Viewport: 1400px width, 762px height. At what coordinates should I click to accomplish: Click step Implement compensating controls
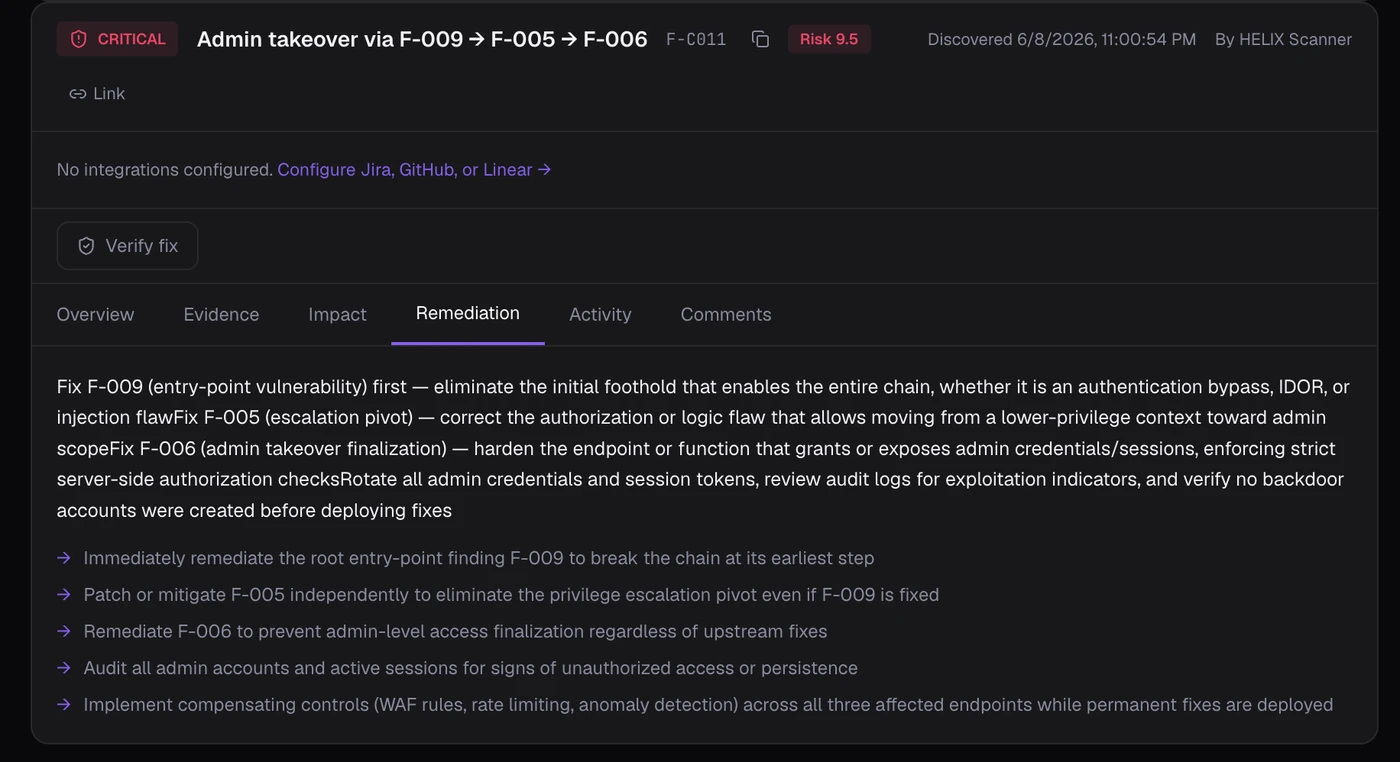[x=708, y=705]
